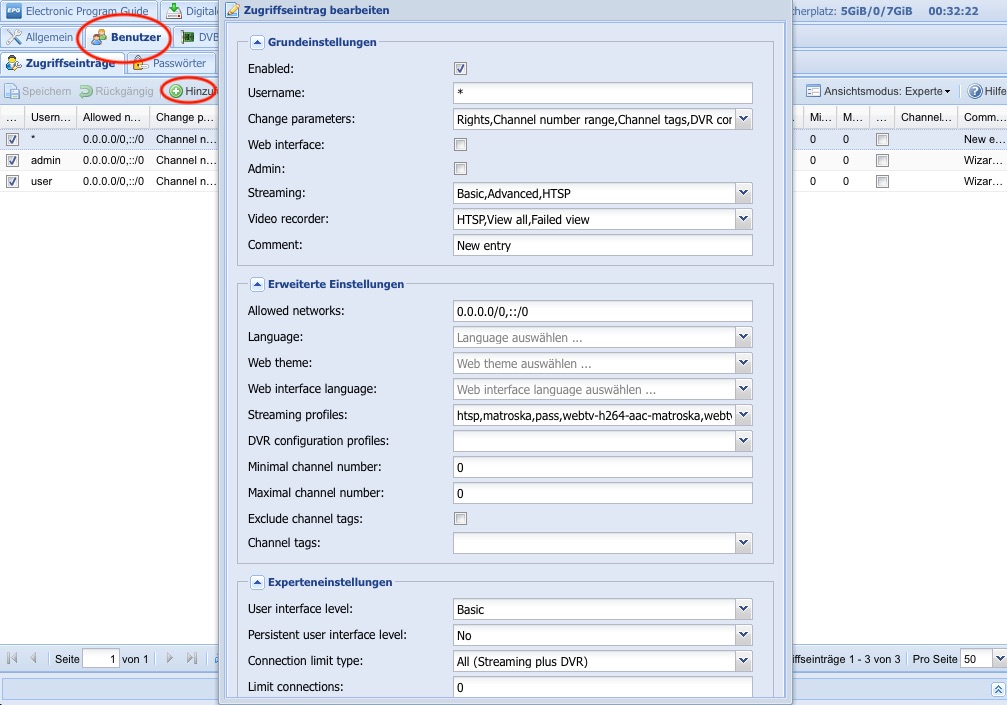This screenshot has width=1007, height=705.
Task: Open the Video recorder dropdown
Action: (744, 219)
